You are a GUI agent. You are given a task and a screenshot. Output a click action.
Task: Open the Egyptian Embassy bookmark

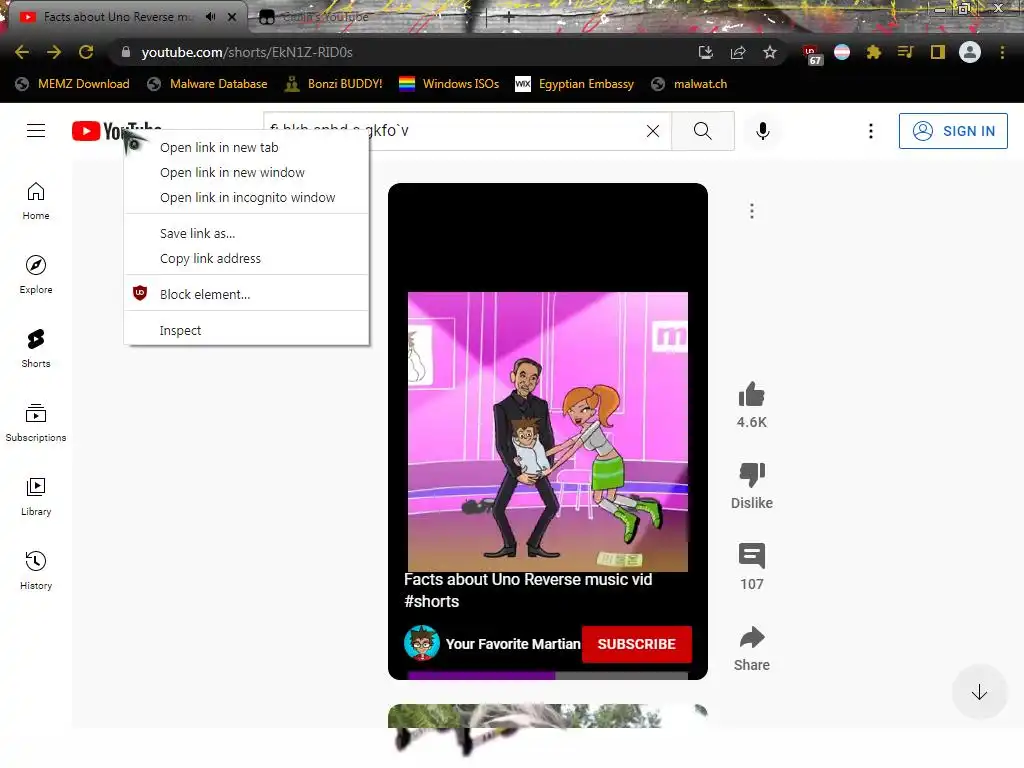[575, 84]
